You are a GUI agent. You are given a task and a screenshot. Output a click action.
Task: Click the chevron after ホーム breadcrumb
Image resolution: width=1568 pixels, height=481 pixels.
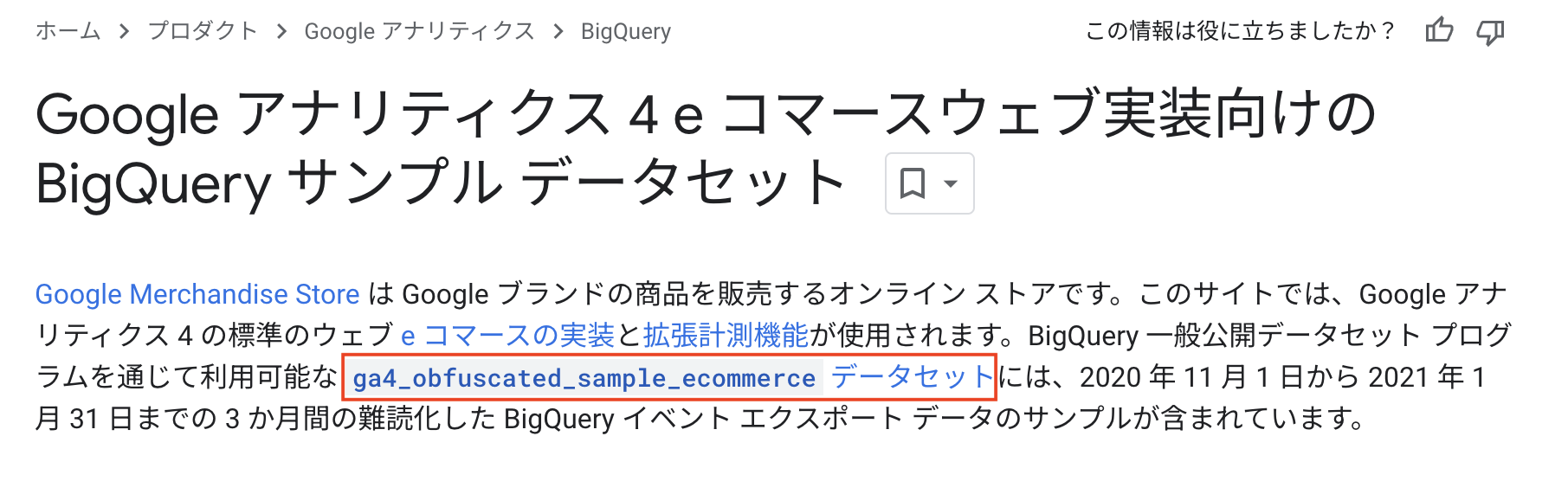[125, 31]
